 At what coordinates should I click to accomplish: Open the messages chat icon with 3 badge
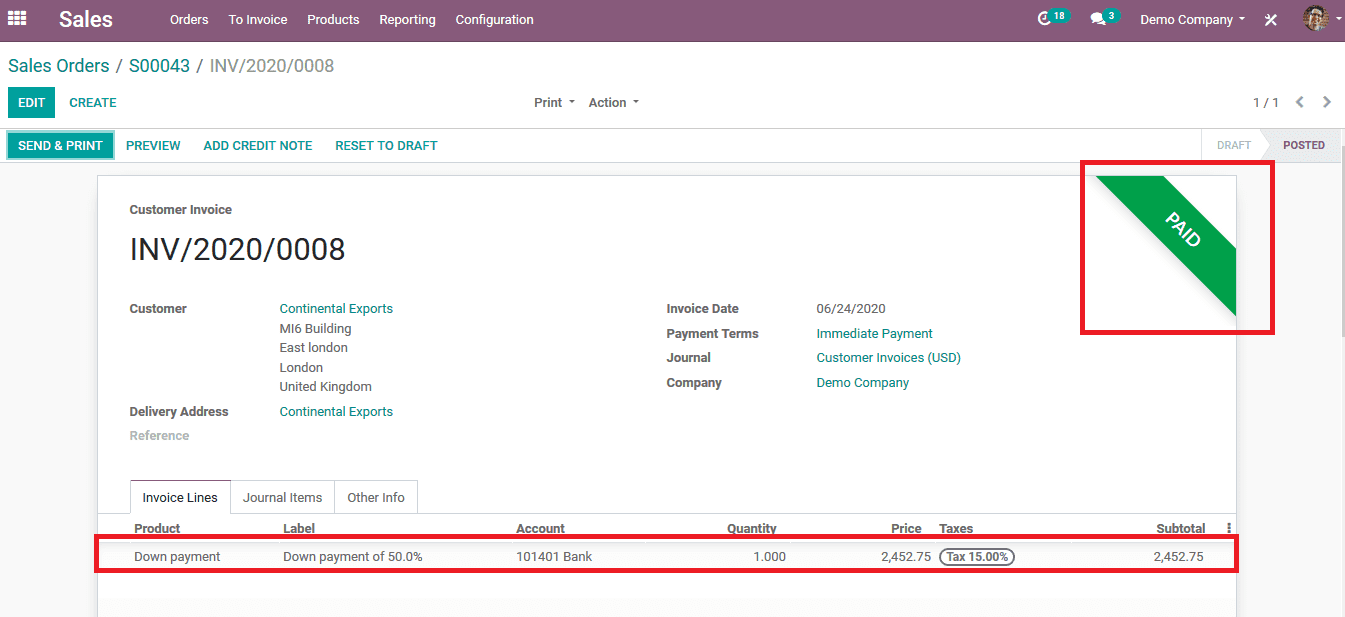click(x=1103, y=18)
